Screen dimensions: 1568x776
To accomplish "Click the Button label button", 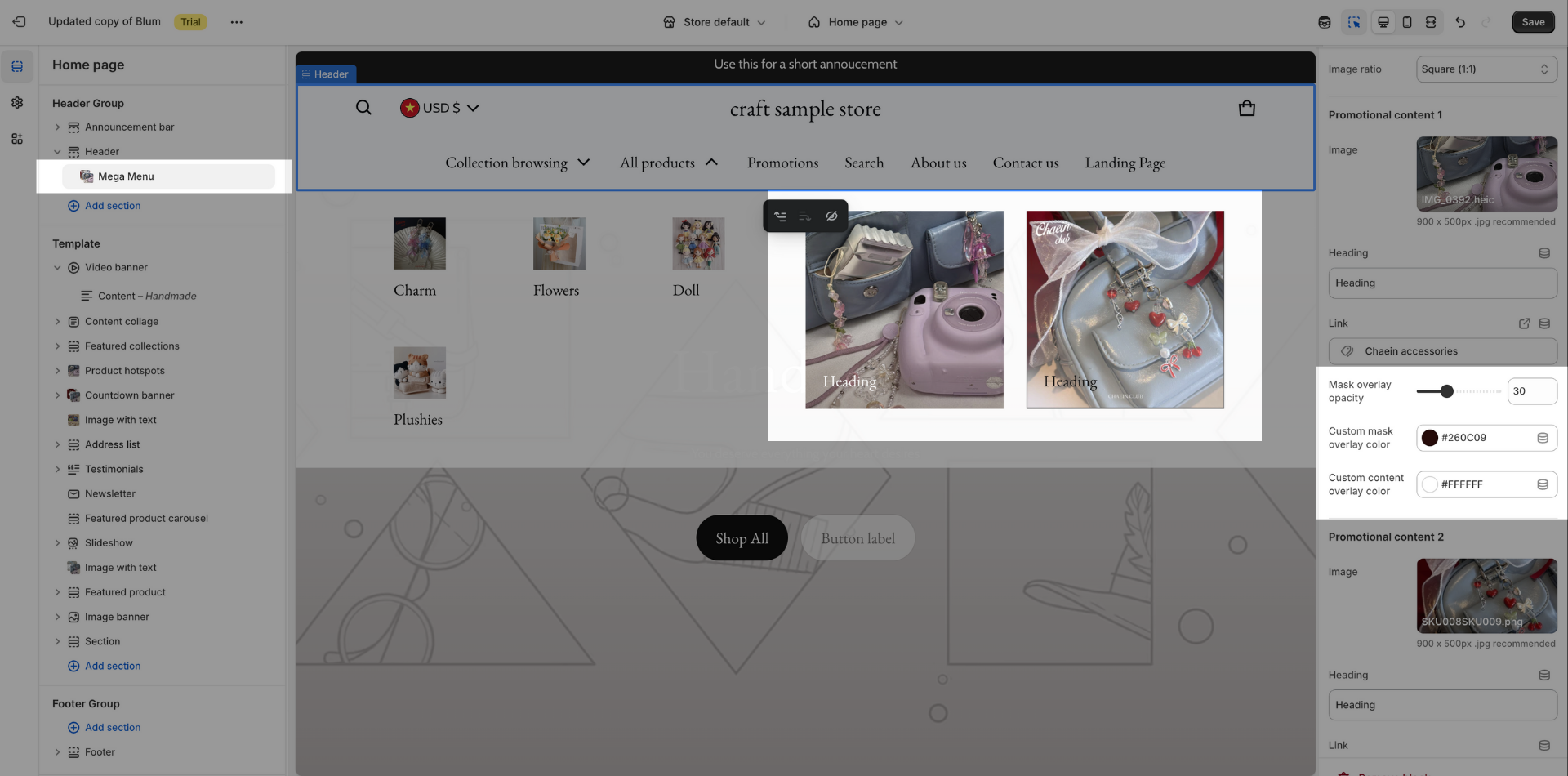I will coord(857,538).
